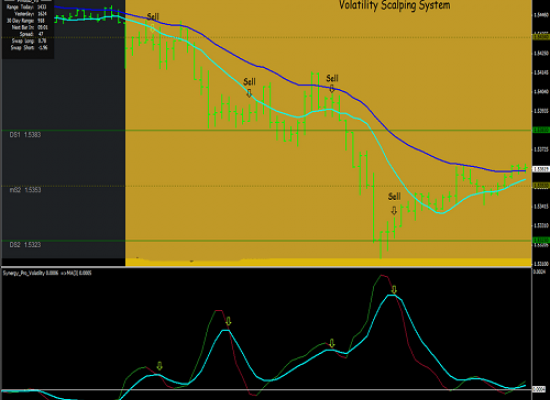Viewport: 550px width, 400px height.
Task: Click the leftmost Sell arrow on the price chart
Action: coord(153,28)
